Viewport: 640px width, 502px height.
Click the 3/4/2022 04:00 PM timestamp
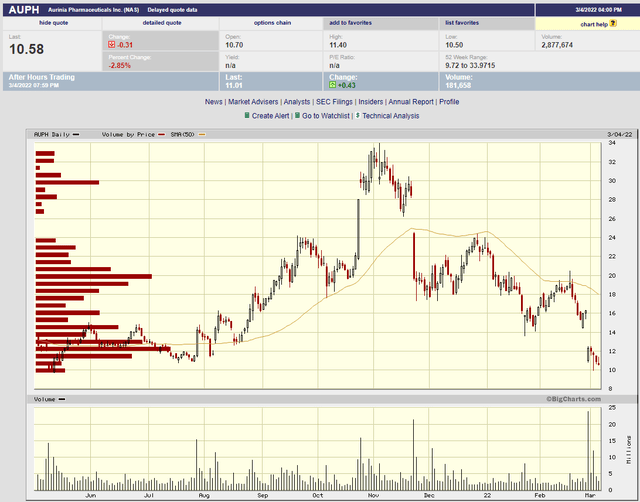tap(599, 10)
